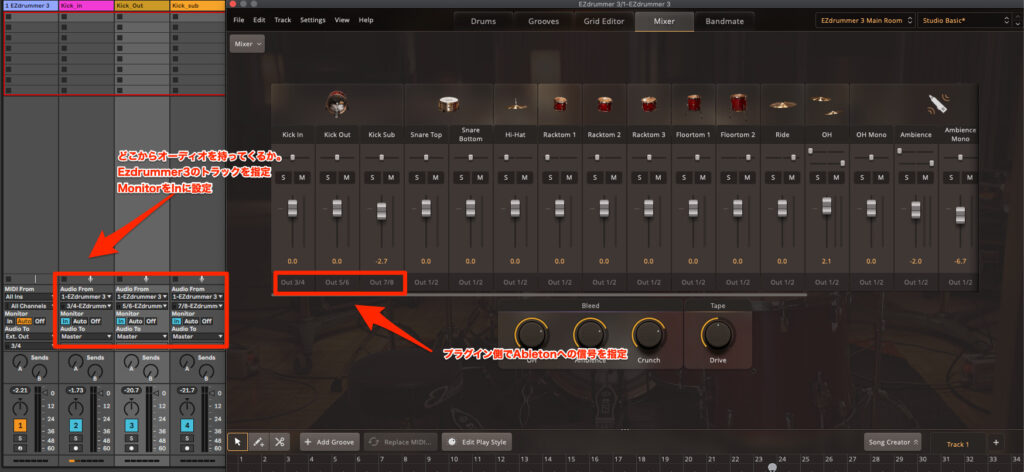
Task: Select the scissors cut tool
Action: 280,441
